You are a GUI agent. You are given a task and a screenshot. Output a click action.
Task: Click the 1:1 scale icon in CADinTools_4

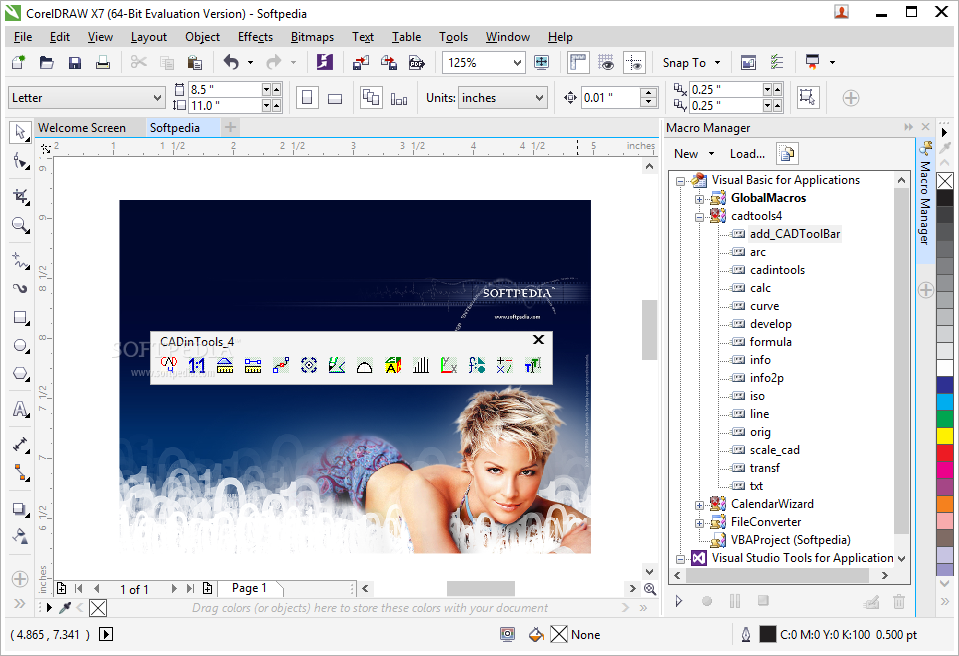pos(197,366)
